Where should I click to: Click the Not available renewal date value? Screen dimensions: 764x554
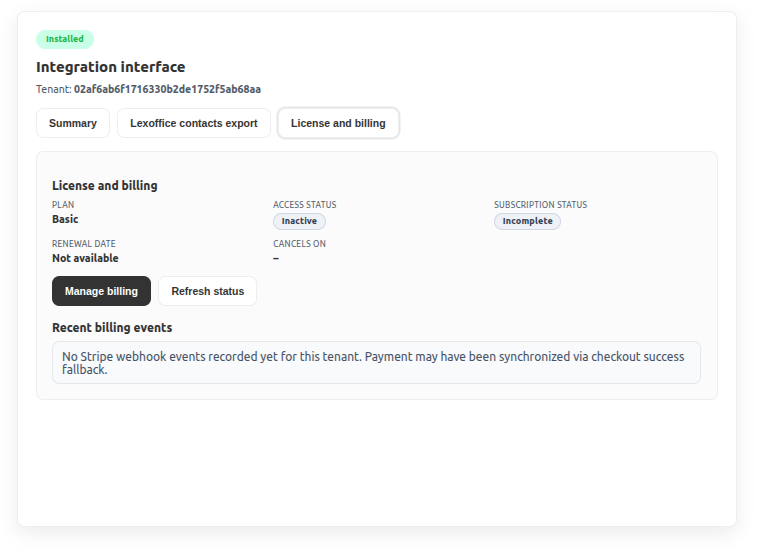[85, 258]
